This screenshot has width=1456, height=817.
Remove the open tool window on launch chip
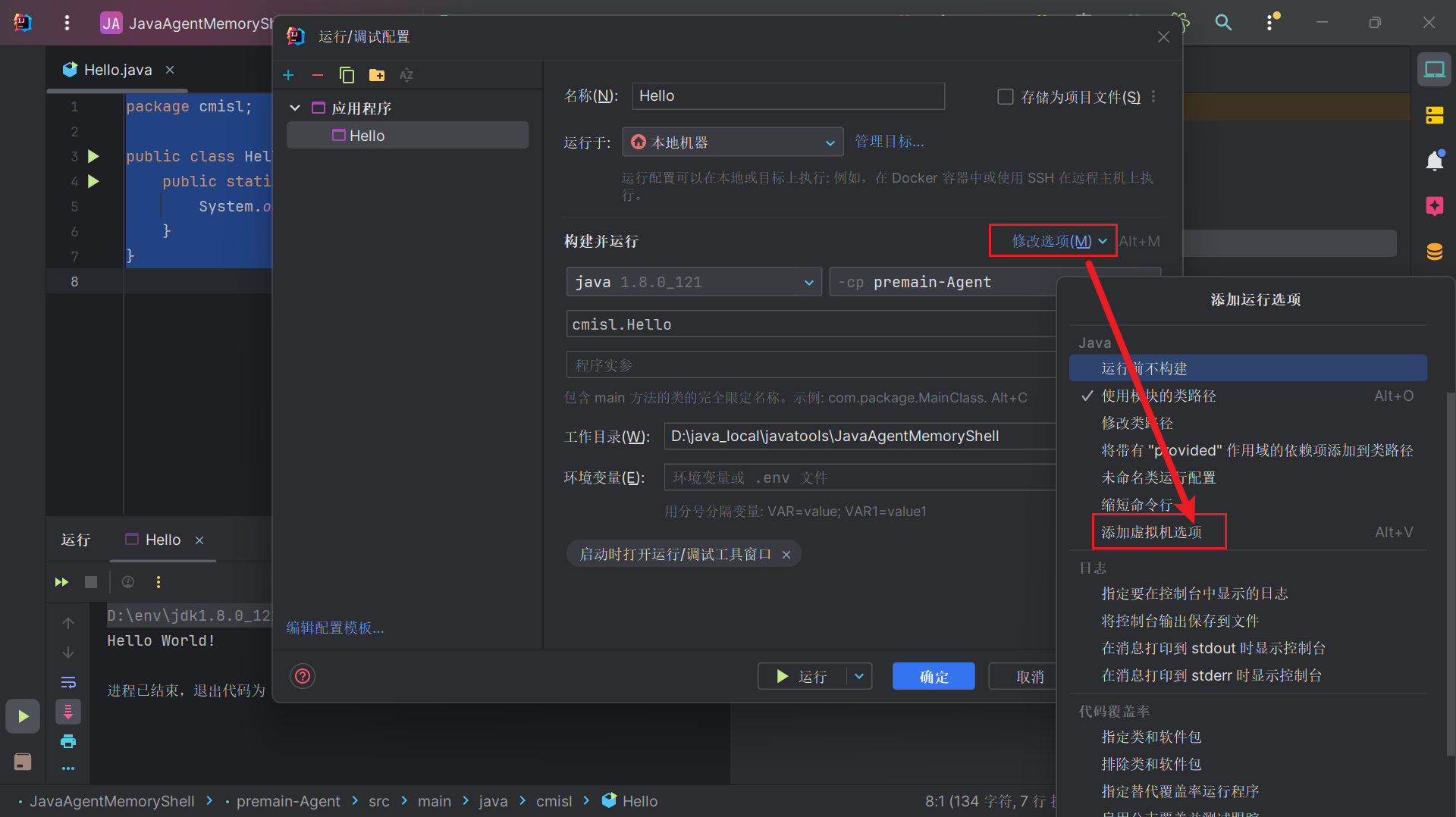point(786,555)
